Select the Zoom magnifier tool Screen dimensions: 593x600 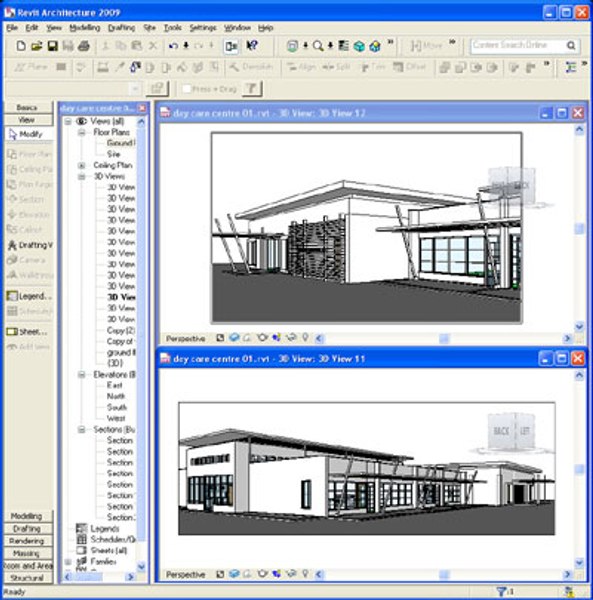318,46
